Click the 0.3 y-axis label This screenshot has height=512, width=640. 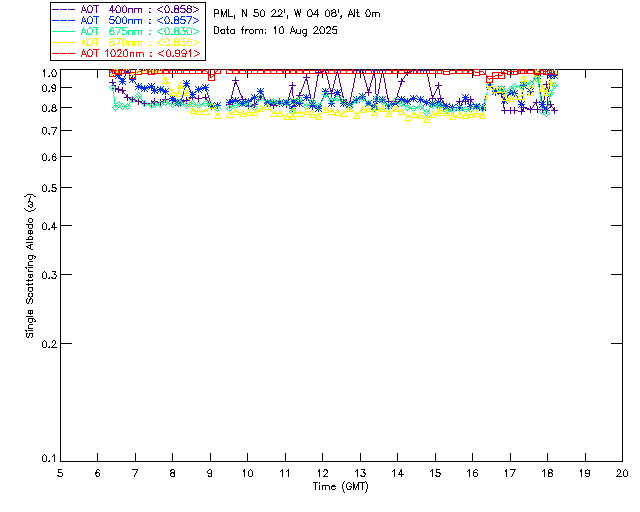click(49, 275)
